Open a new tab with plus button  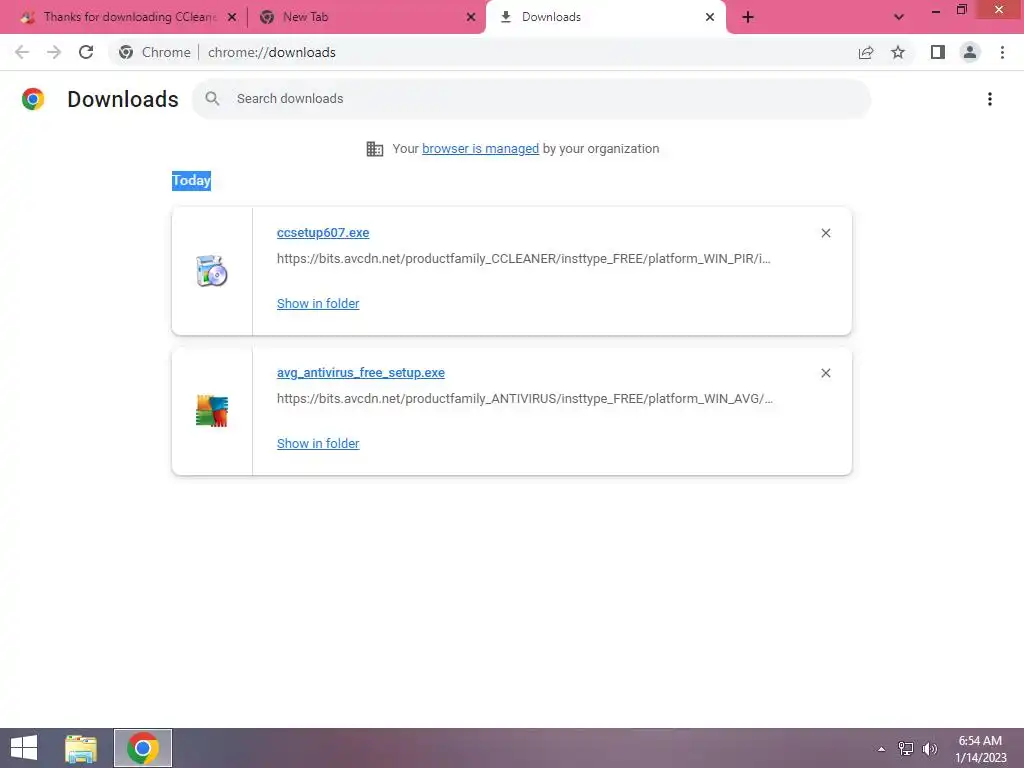pyautogui.click(x=748, y=17)
